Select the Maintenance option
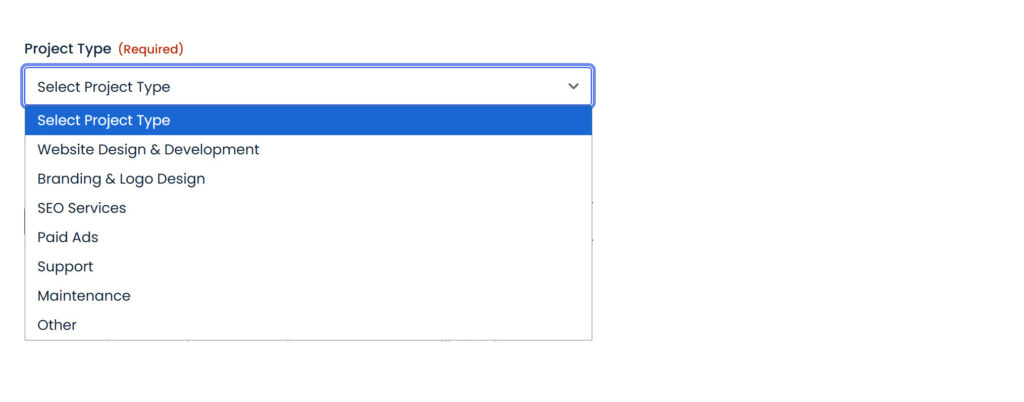This screenshot has height=402, width=1024. tap(308, 296)
